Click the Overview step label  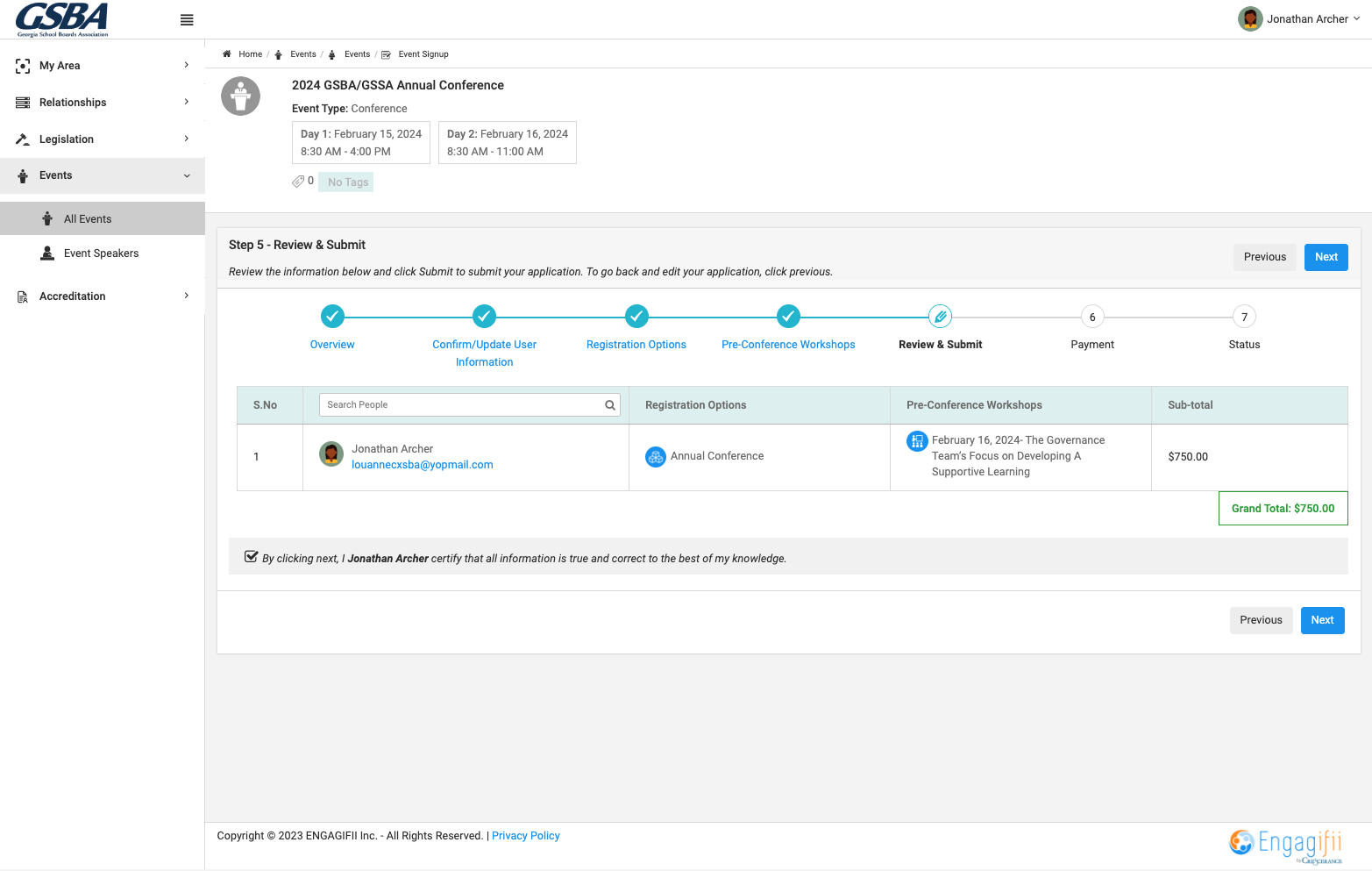332,345
